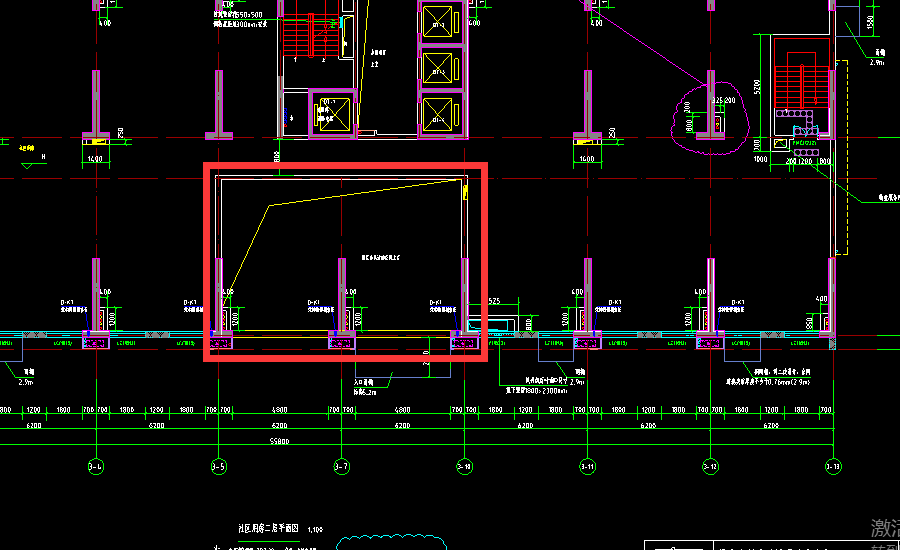The image size is (900, 550).
Task: Select the middle elevator car in right shaft
Action: pos(437,68)
